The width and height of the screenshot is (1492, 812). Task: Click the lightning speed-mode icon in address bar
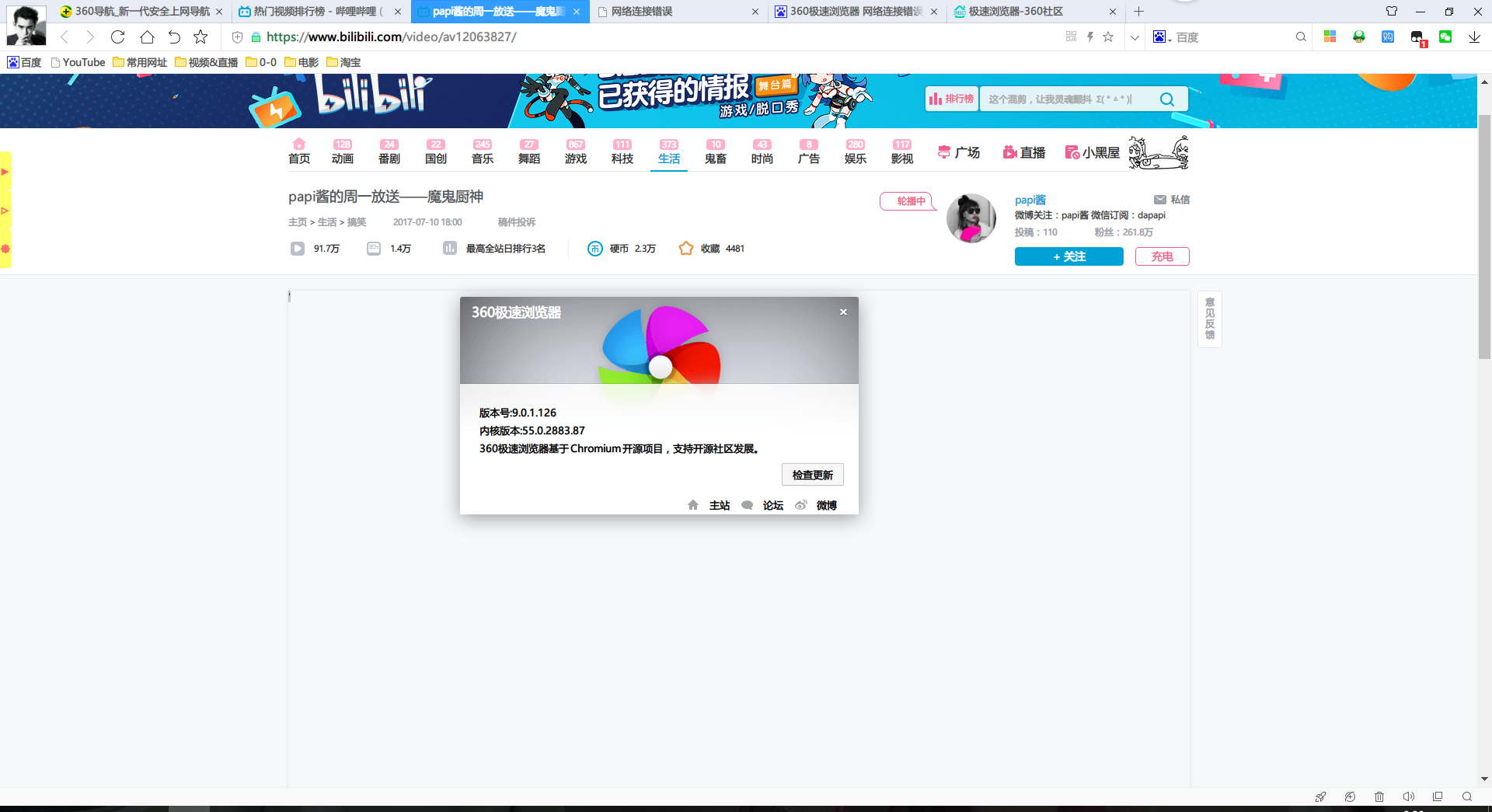[1090, 37]
